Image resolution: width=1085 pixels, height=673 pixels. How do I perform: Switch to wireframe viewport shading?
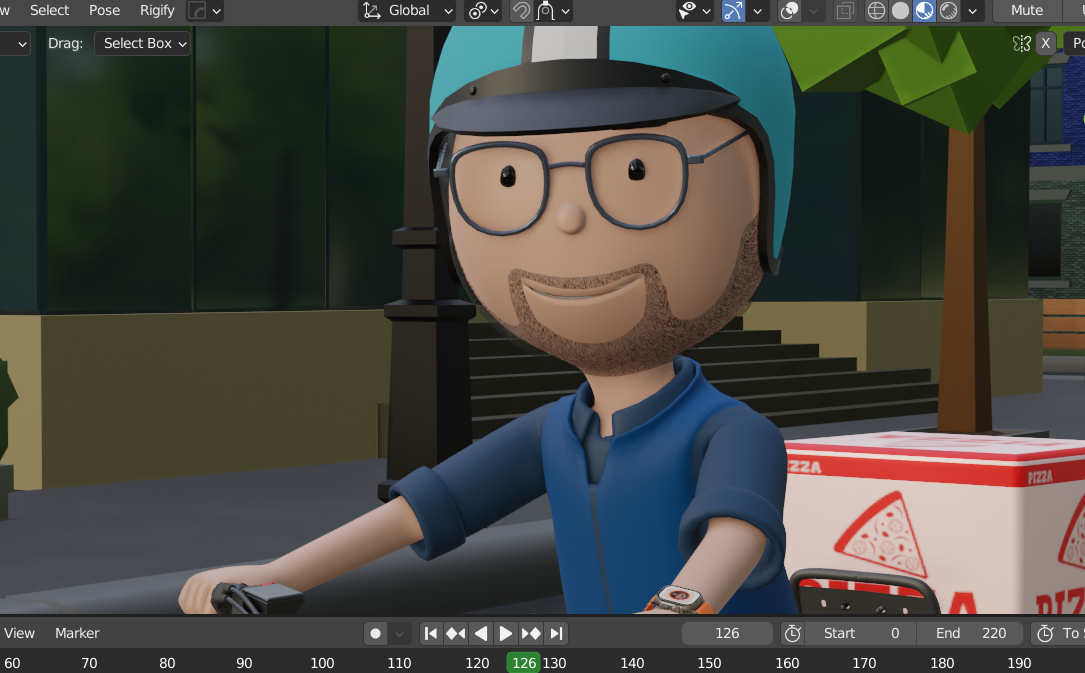(877, 11)
